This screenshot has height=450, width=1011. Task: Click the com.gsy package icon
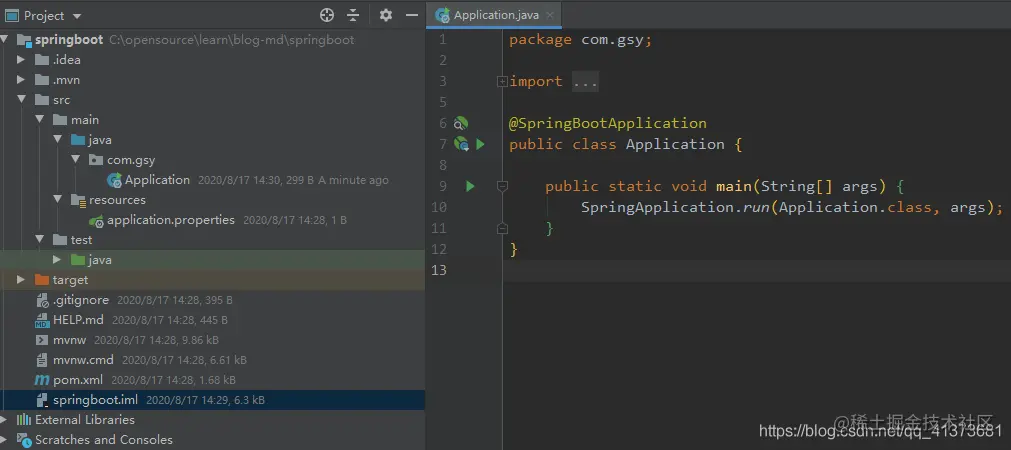(95, 160)
